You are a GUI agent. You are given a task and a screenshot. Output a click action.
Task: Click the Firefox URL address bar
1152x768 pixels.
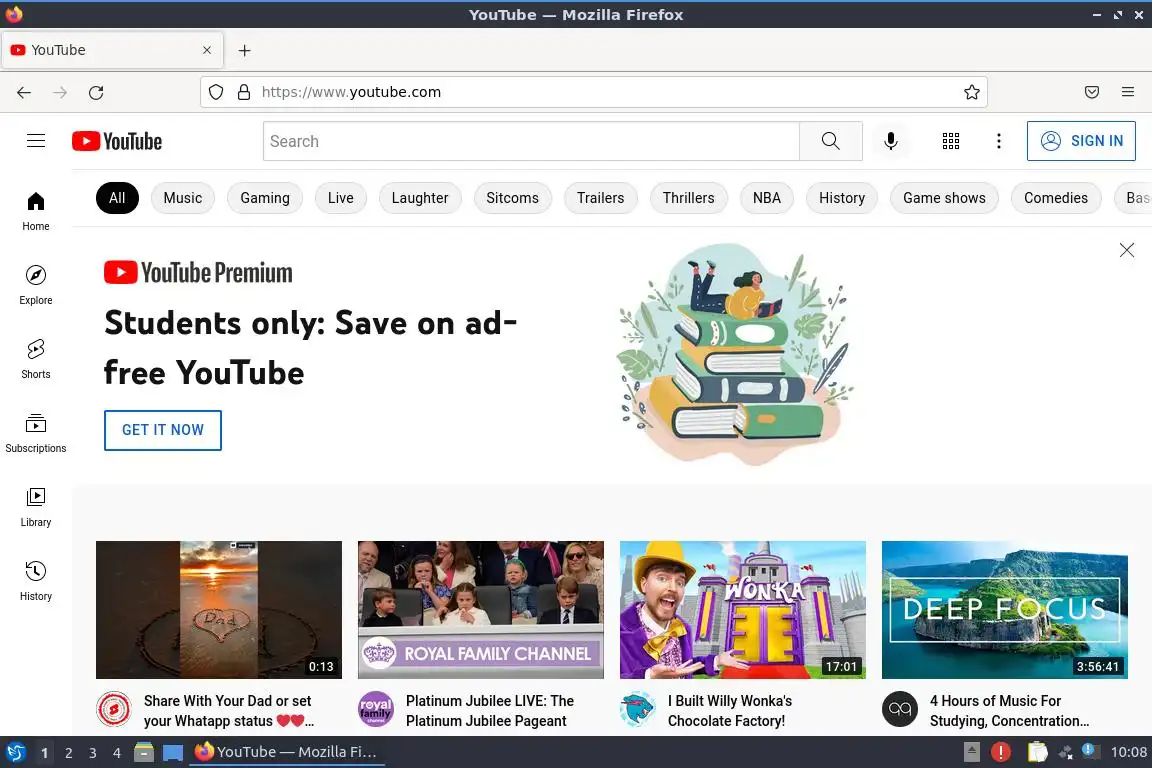tap(594, 93)
